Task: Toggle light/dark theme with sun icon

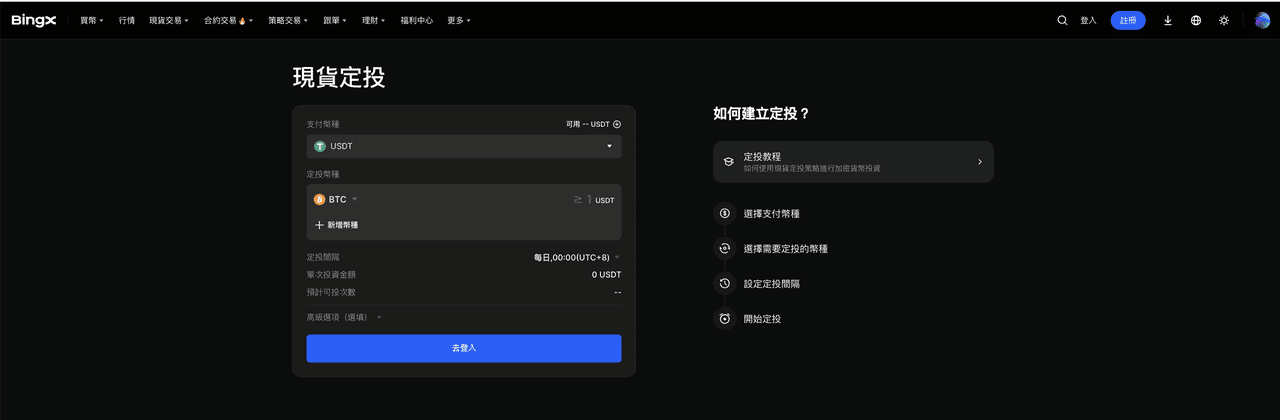Action: coord(1224,20)
